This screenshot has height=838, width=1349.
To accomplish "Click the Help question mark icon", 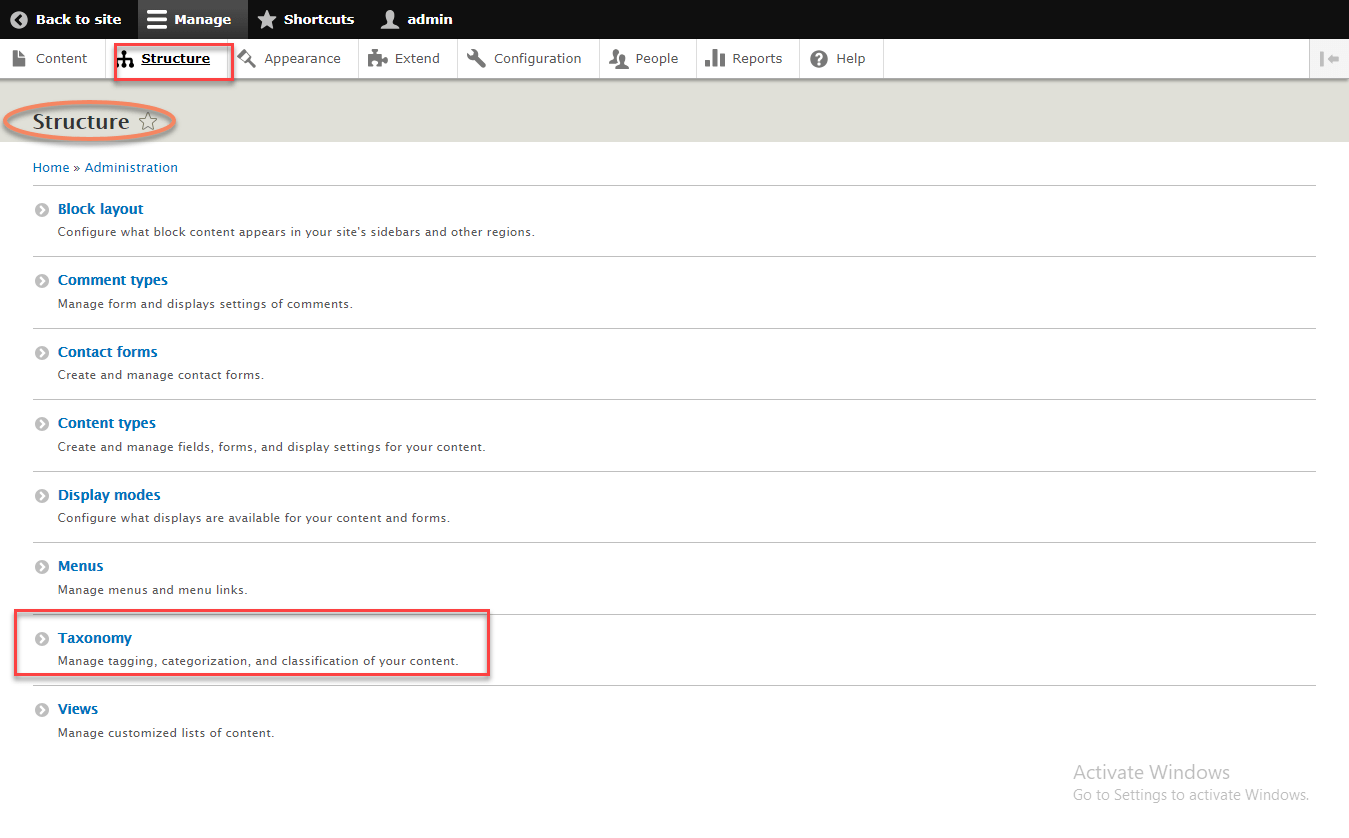I will click(x=819, y=58).
